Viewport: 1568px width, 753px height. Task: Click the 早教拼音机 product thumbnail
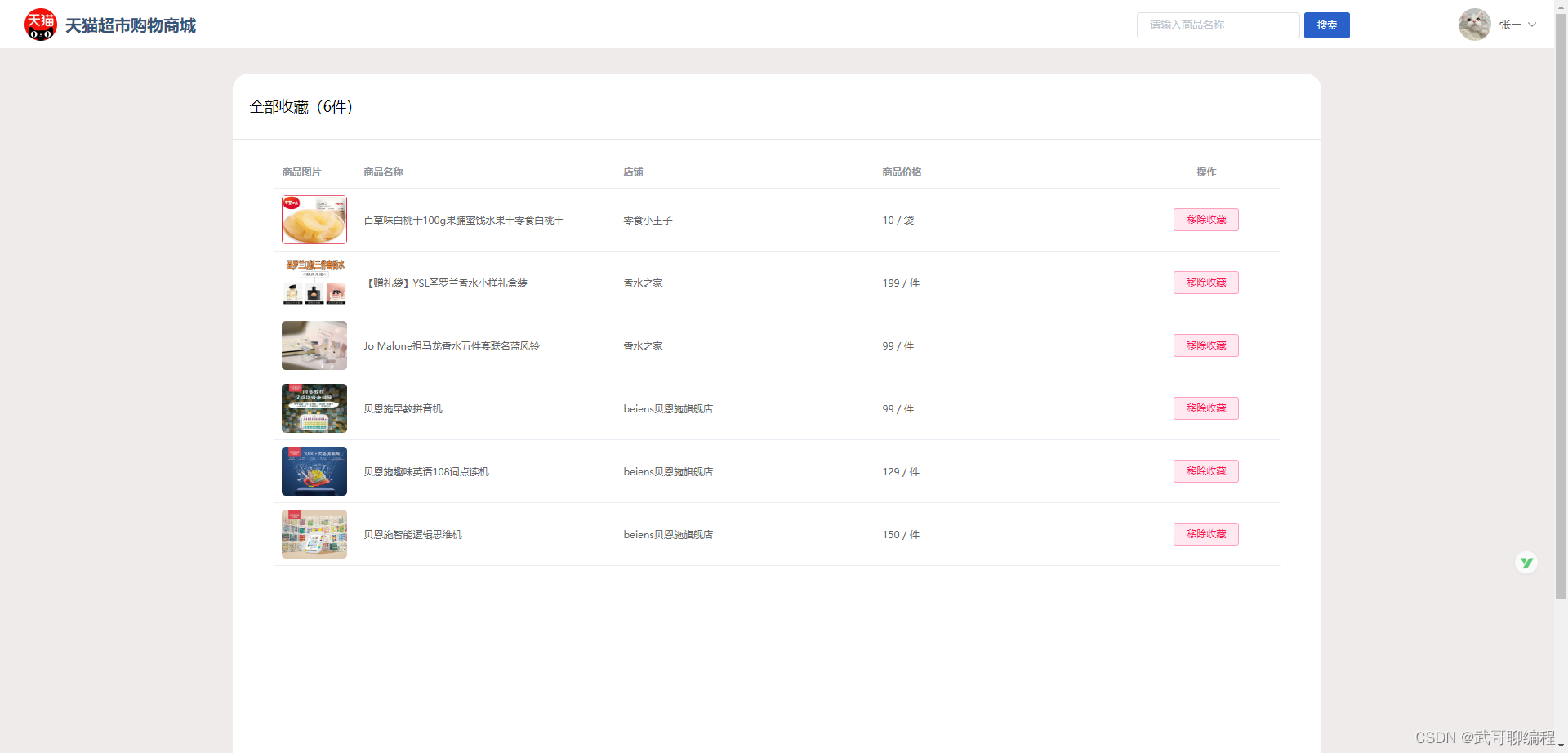314,408
